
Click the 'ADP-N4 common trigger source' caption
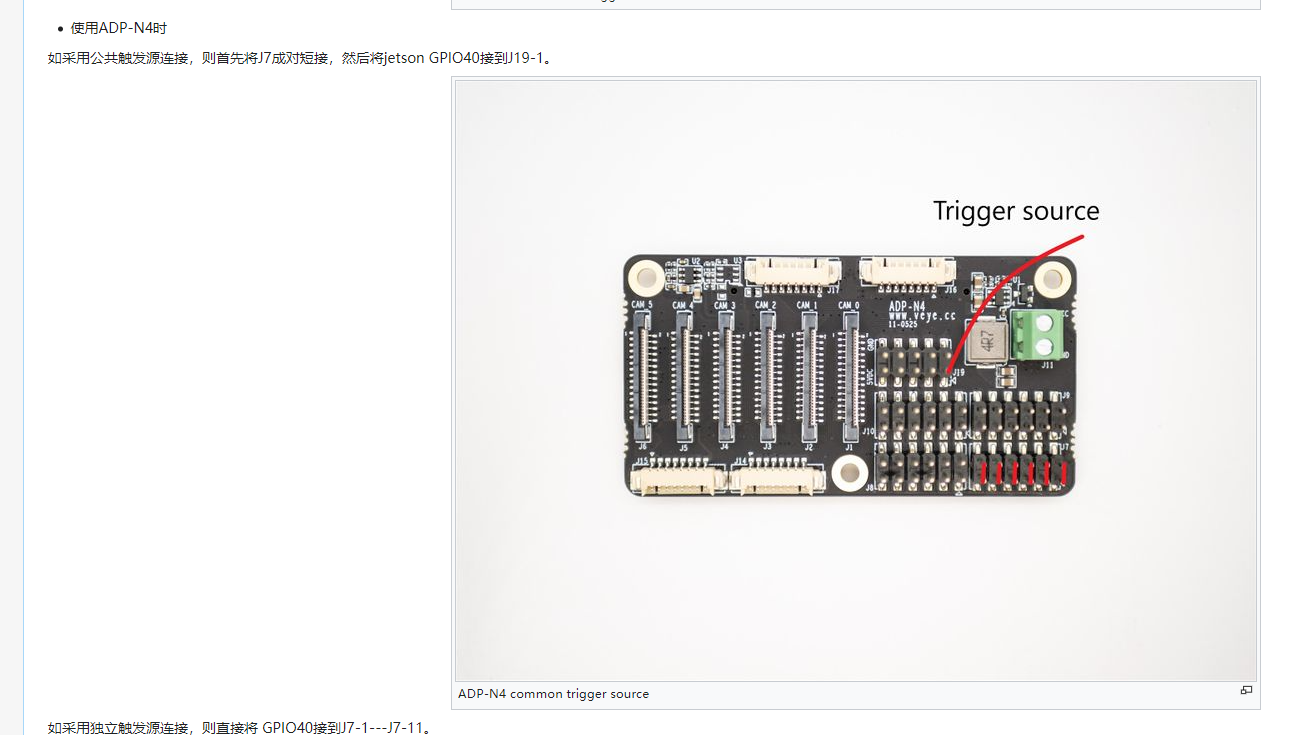pyautogui.click(x=553, y=694)
